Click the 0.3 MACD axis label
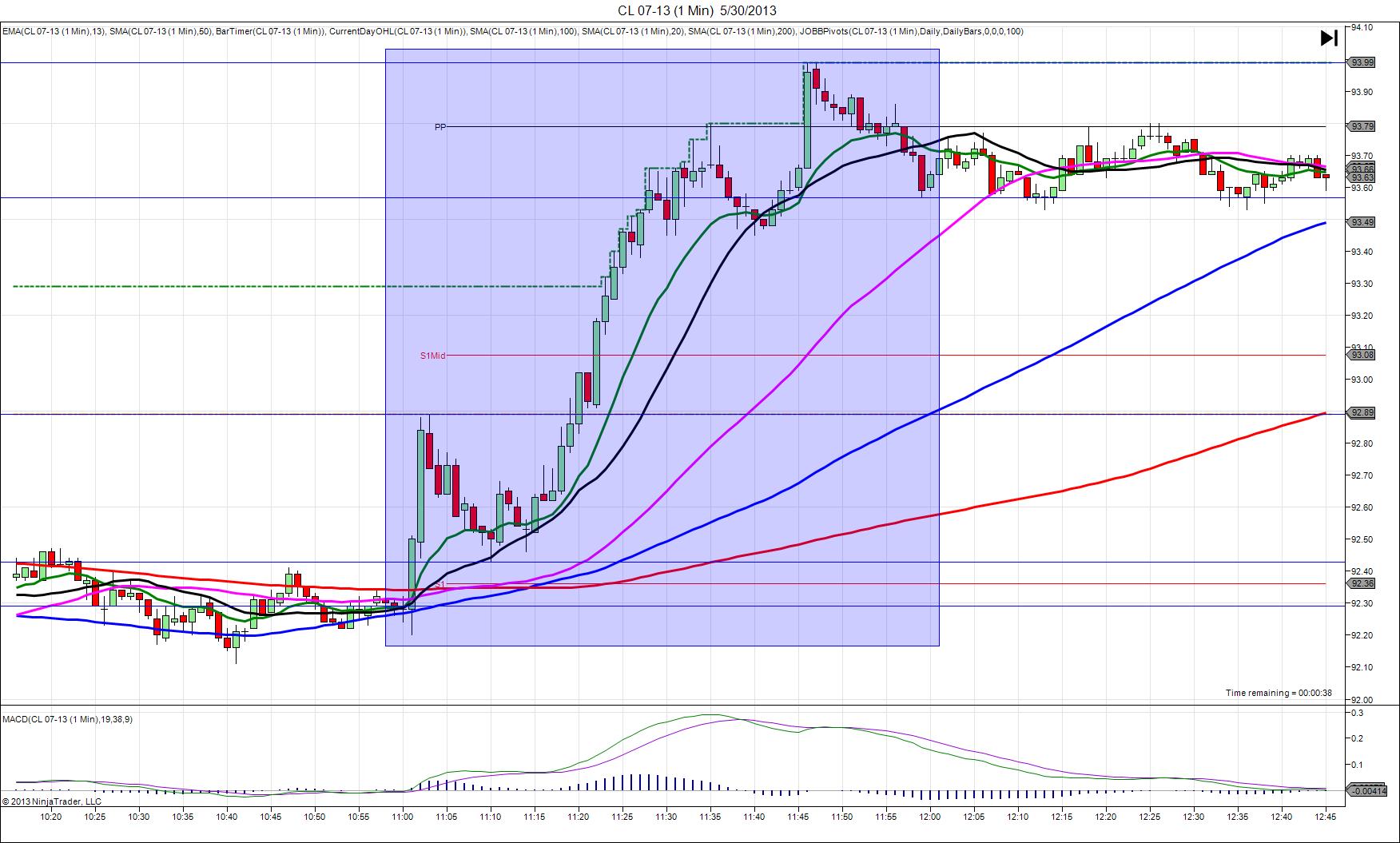1400x843 pixels. [1357, 713]
